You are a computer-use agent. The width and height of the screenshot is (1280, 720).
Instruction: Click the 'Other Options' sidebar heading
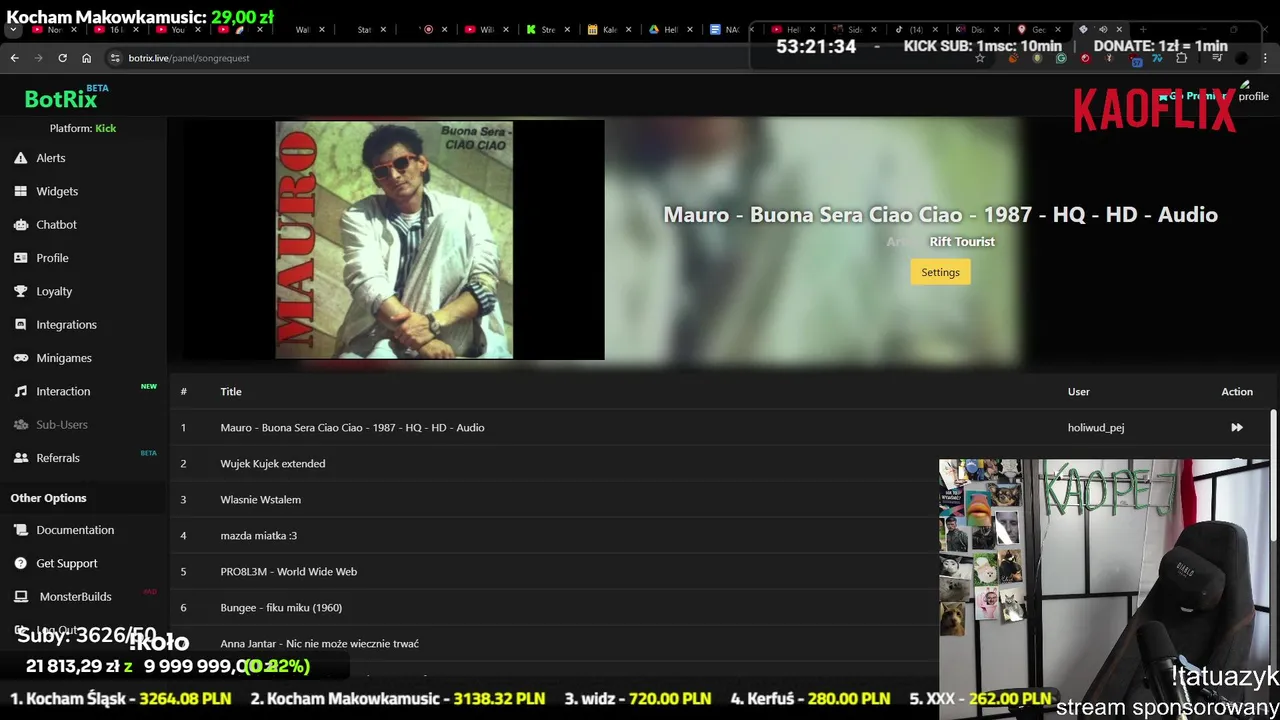(49, 498)
